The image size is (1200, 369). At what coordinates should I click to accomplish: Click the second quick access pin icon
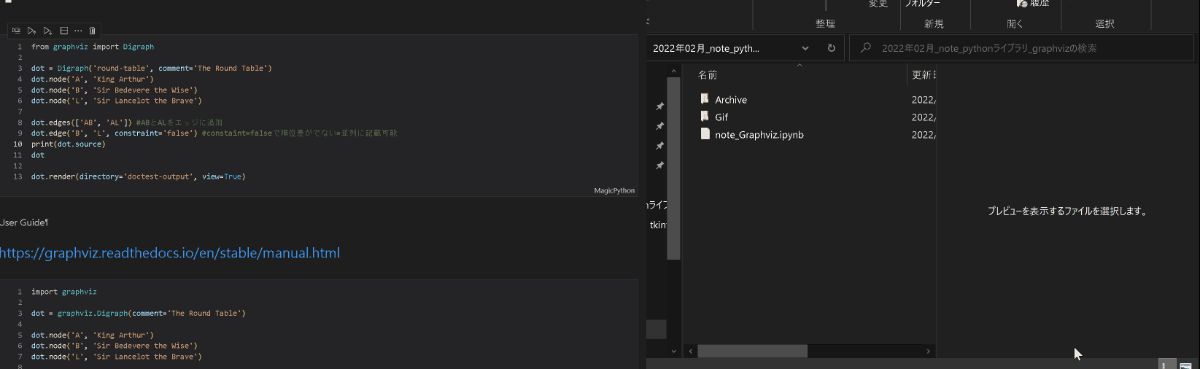[x=659, y=126]
